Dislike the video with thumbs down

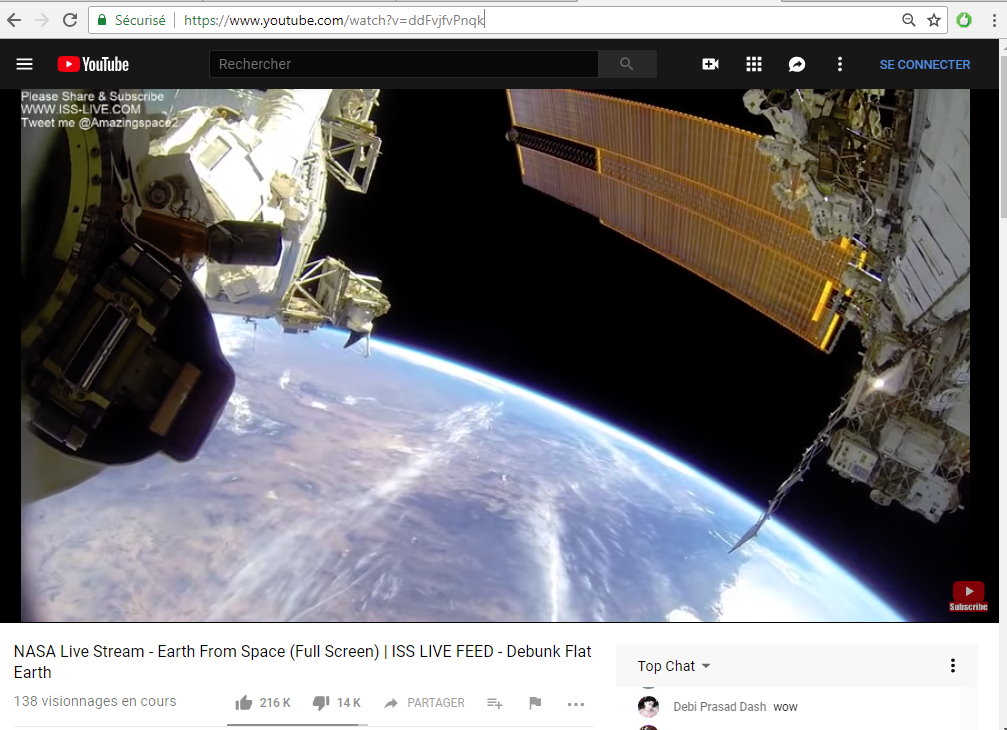[x=321, y=704]
